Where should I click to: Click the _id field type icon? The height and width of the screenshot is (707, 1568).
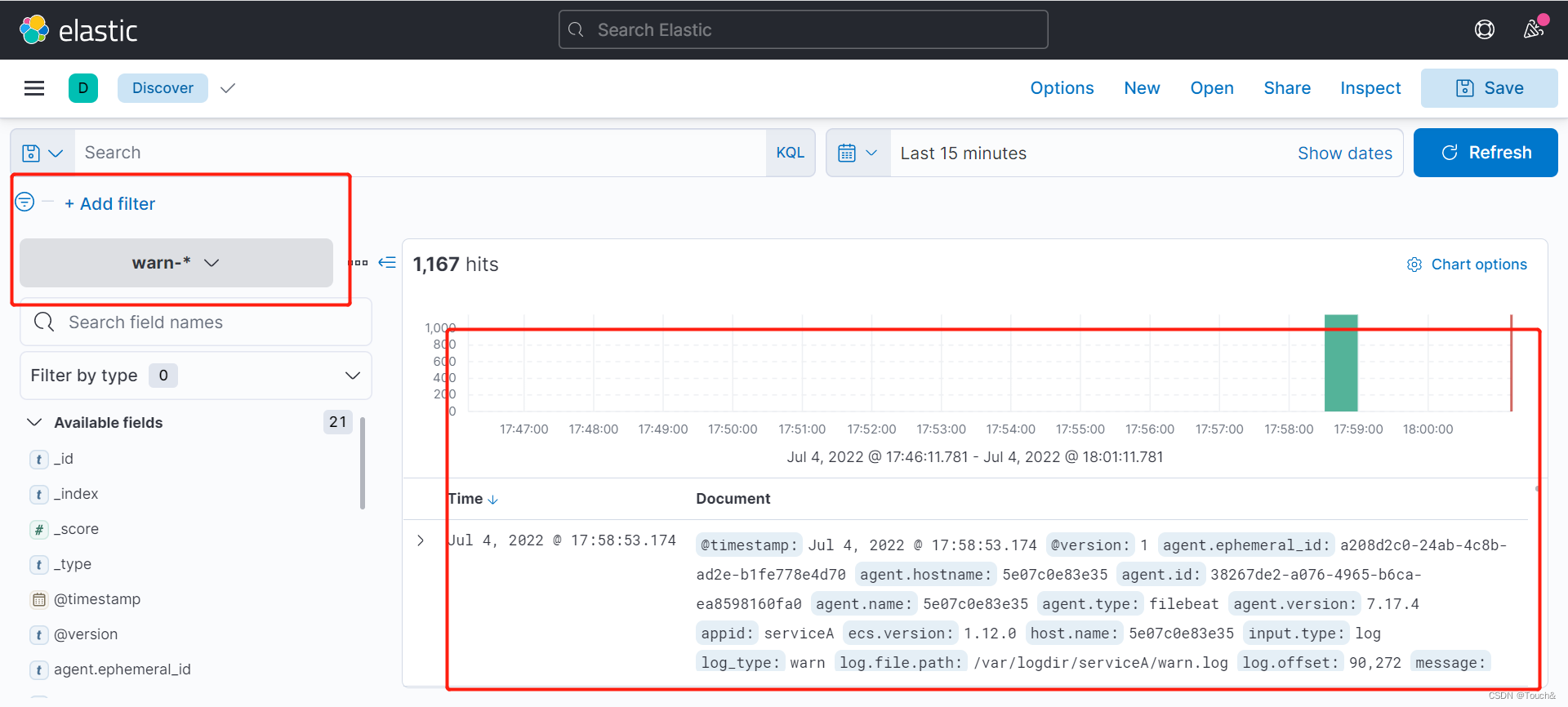click(38, 460)
